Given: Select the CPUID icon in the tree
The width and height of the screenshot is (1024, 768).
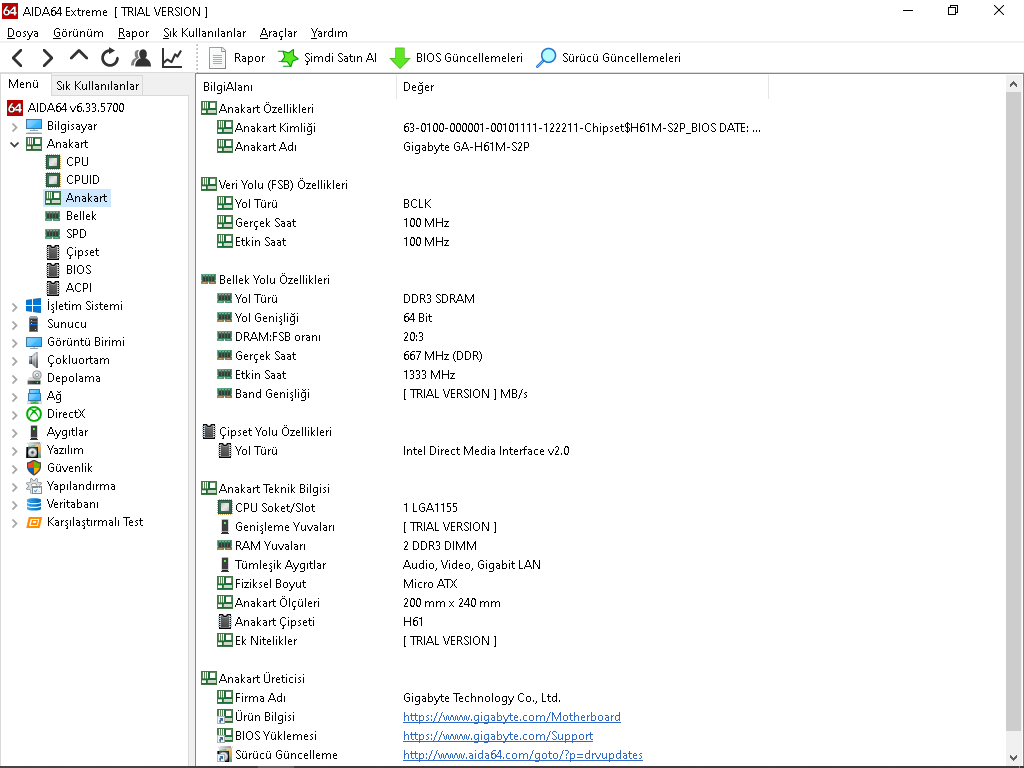Looking at the screenshot, I should pyautogui.click(x=53, y=180).
